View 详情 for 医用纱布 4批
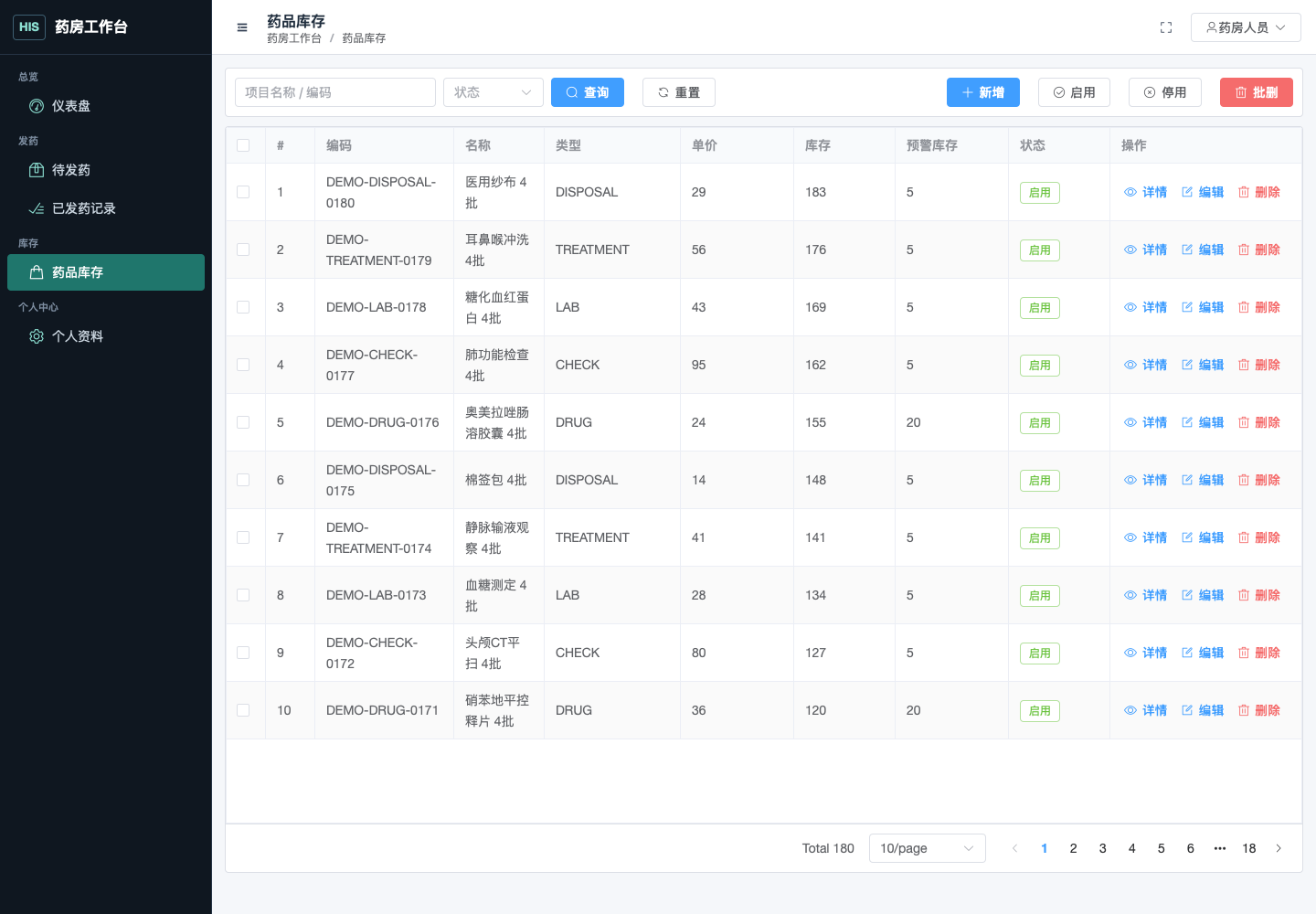This screenshot has height=914, width=1316. [1146, 192]
